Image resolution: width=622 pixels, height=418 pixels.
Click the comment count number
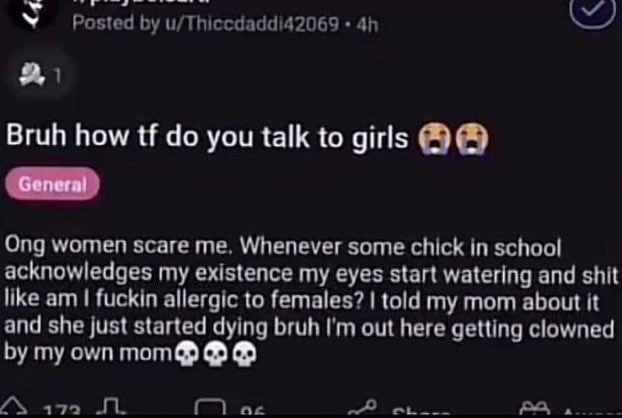(252, 411)
